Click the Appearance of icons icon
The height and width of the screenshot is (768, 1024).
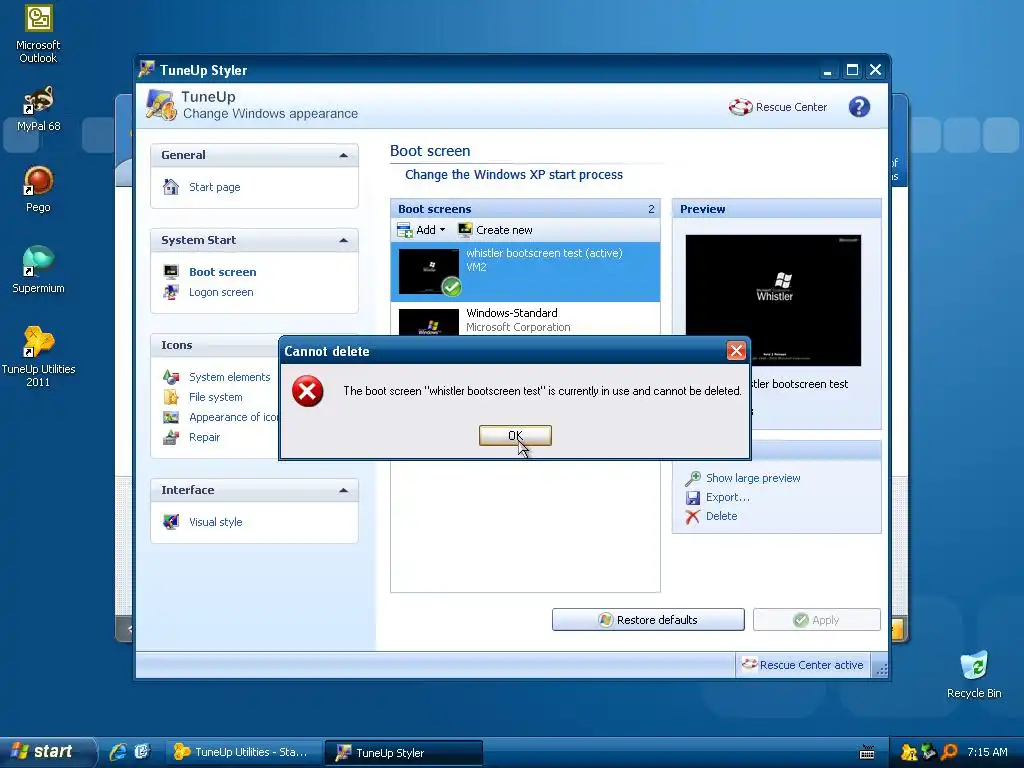pos(171,417)
